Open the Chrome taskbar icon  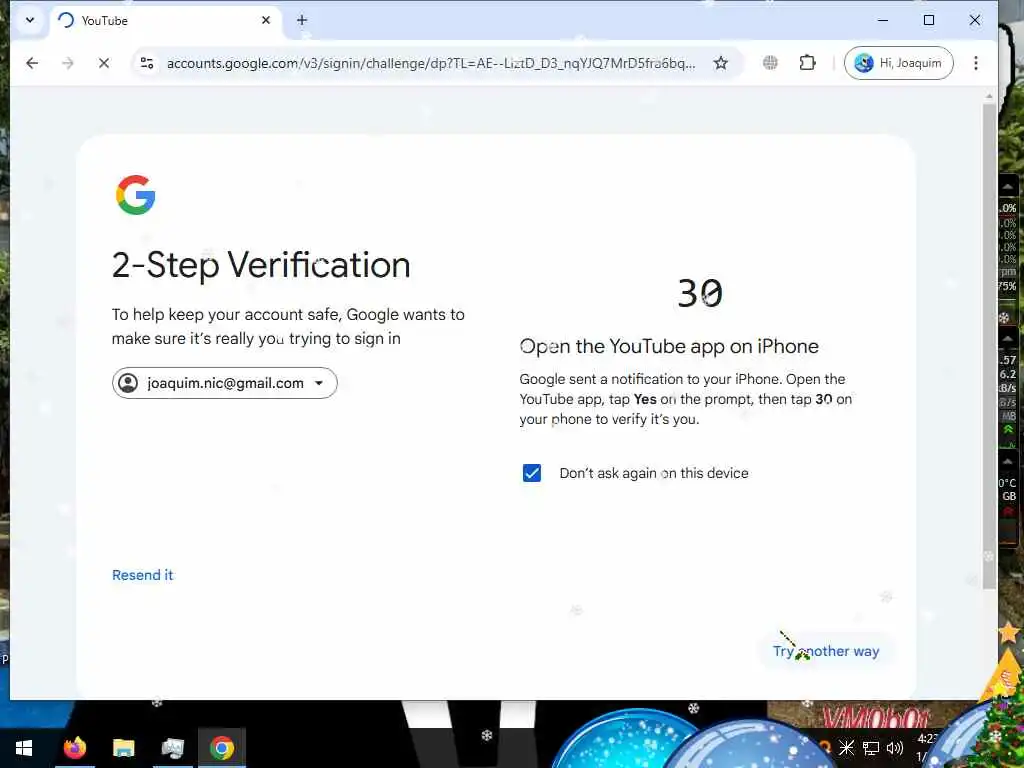point(222,748)
